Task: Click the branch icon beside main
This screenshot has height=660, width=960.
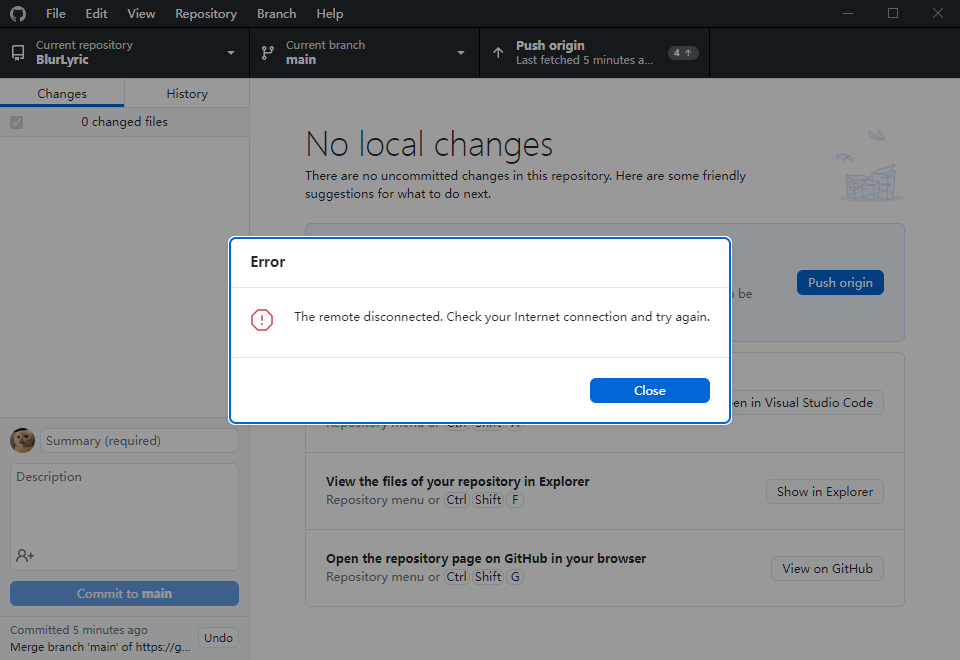Action: (267, 52)
